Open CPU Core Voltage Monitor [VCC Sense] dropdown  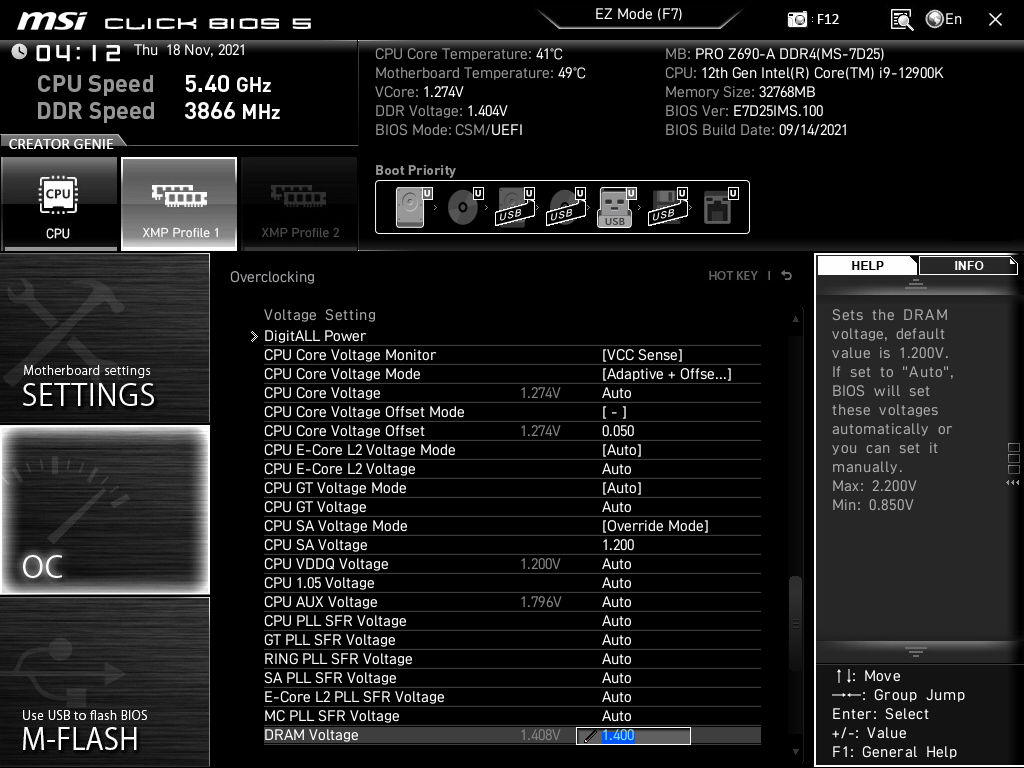(x=642, y=355)
